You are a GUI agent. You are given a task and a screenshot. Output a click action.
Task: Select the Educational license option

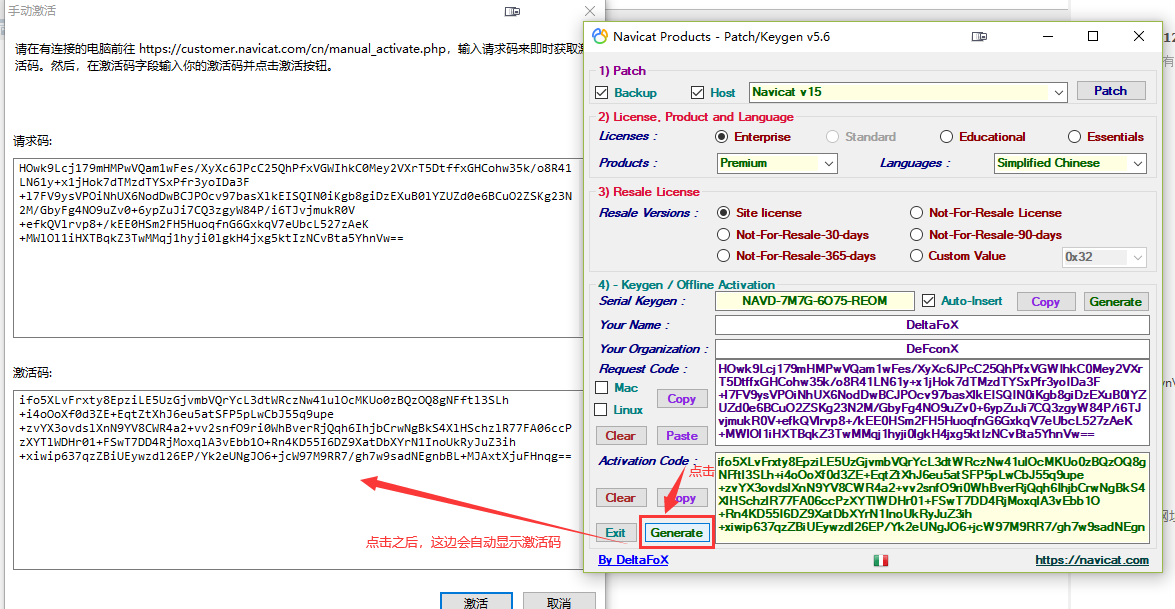coord(946,136)
